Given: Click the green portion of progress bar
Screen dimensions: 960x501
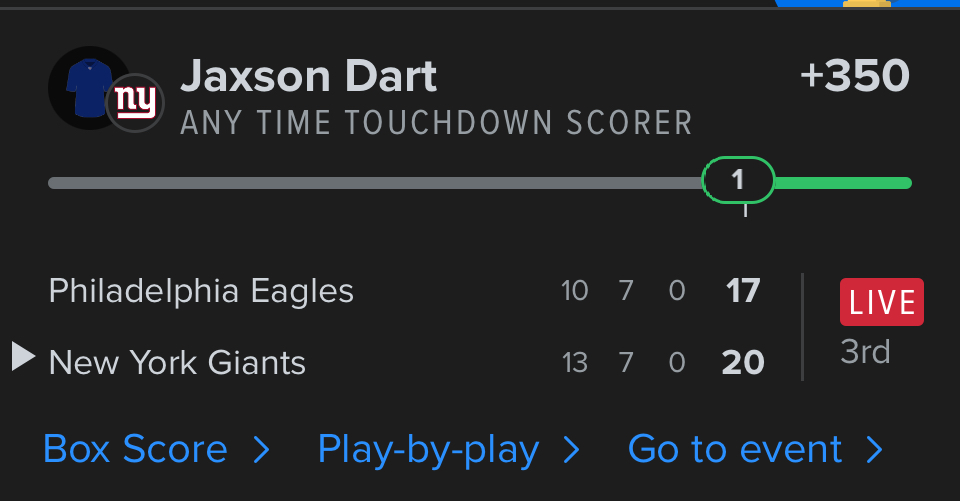Looking at the screenshot, I should pos(842,183).
